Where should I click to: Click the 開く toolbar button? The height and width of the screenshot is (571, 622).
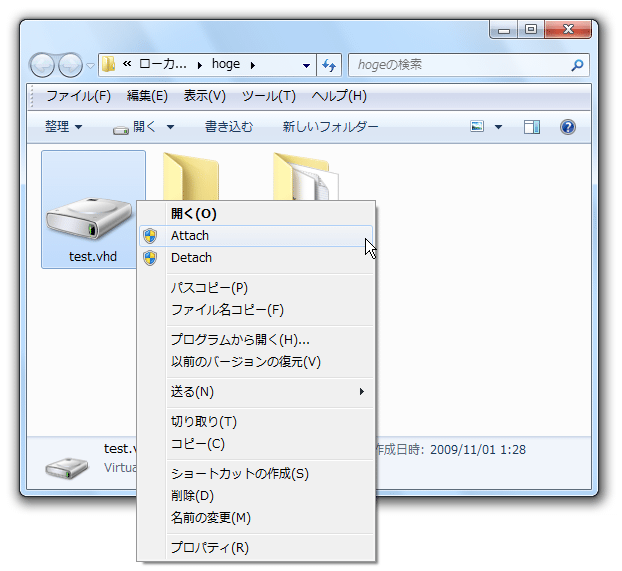click(135, 127)
